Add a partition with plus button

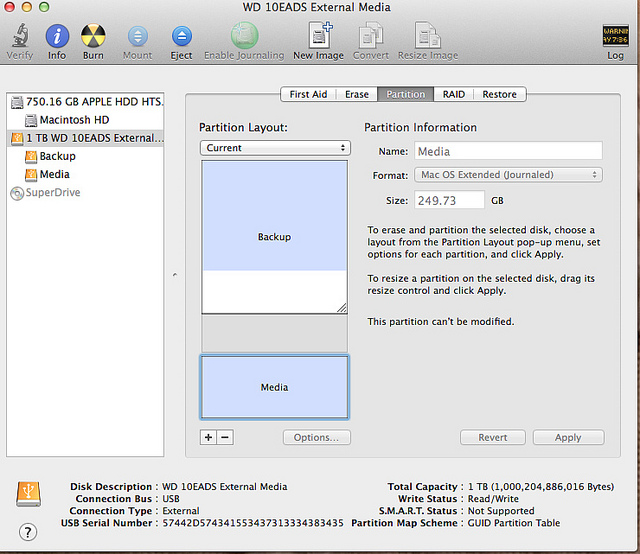tap(208, 437)
